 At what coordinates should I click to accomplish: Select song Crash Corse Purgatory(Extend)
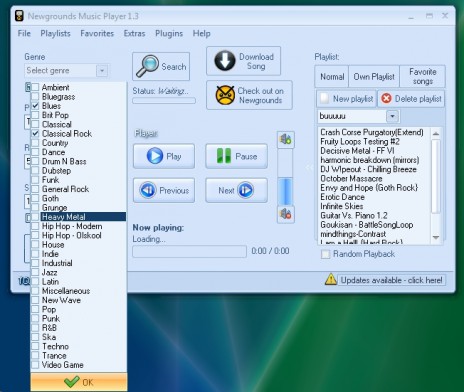point(372,132)
